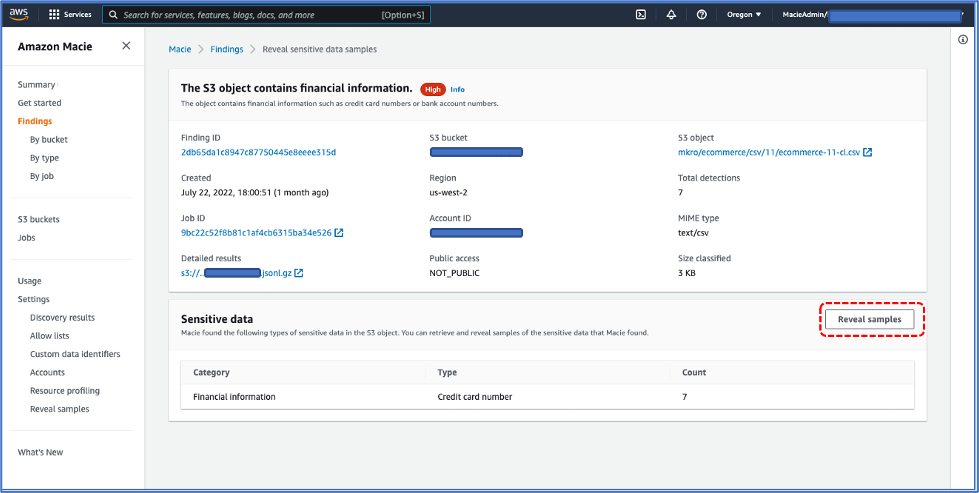Open Detailed results external link icon

(x=299, y=273)
